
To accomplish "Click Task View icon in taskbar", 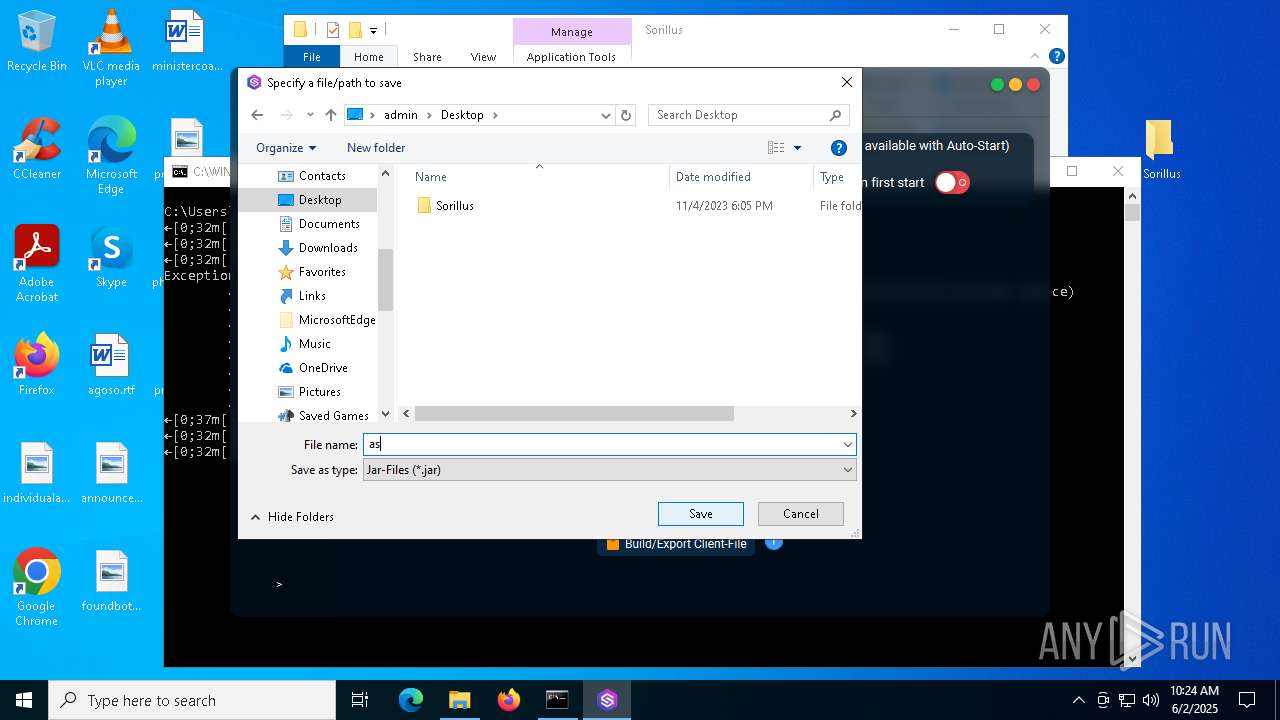I will (360, 700).
